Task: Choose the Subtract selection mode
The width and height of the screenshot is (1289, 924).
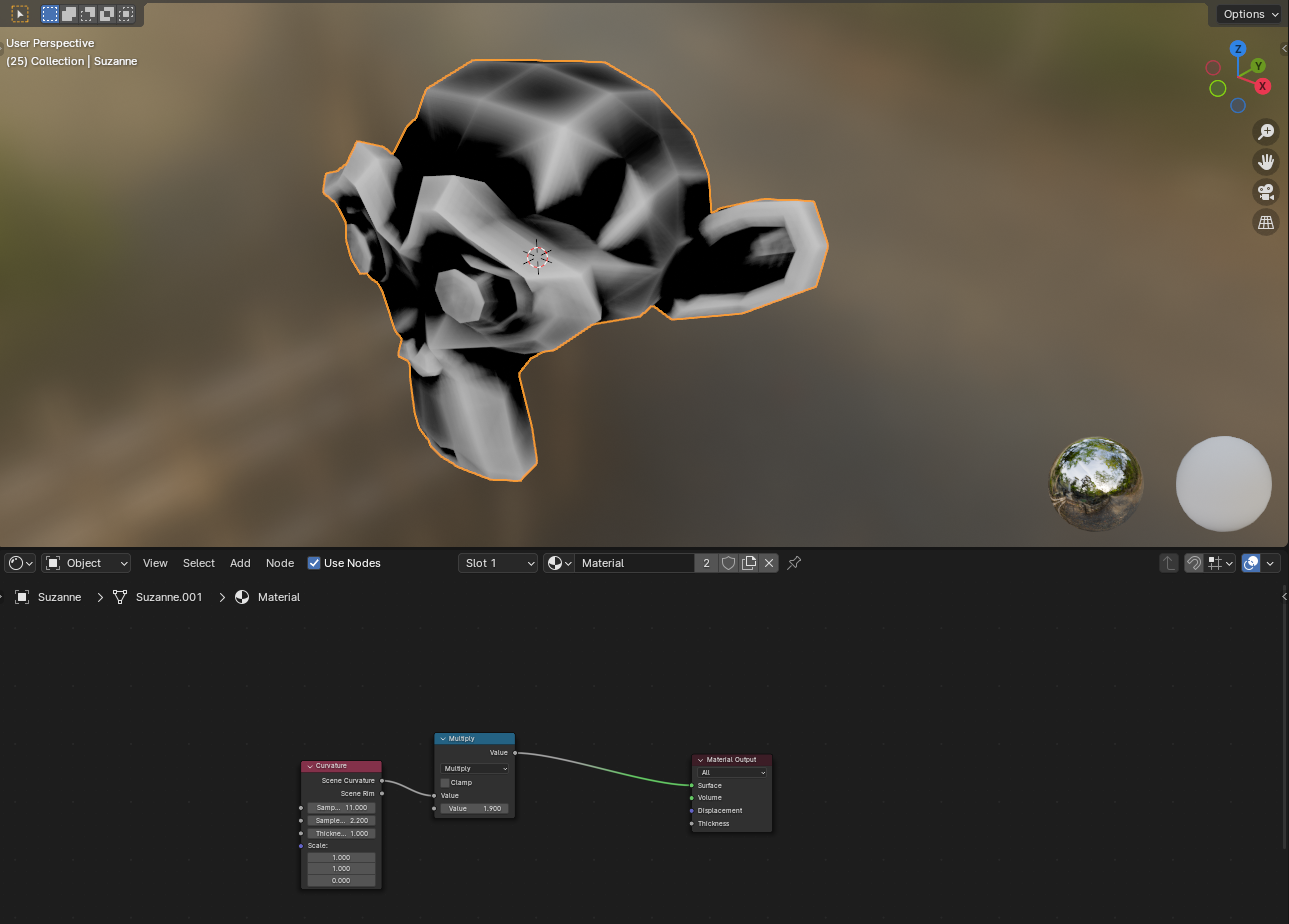Action: (88, 14)
